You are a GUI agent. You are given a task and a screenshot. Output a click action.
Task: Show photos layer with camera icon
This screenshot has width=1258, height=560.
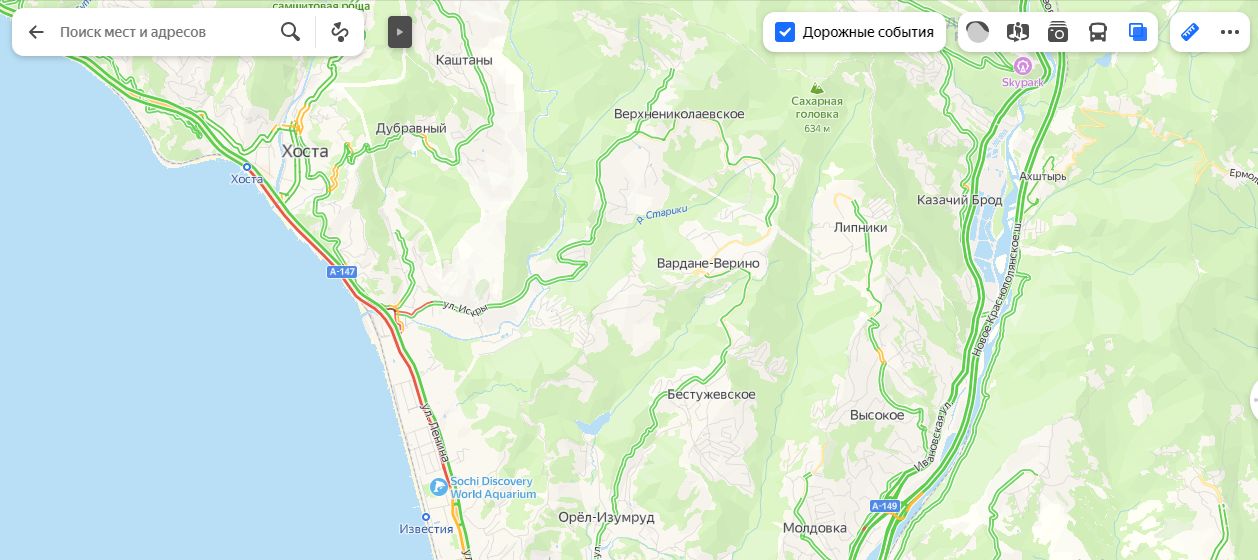[x=1058, y=32]
